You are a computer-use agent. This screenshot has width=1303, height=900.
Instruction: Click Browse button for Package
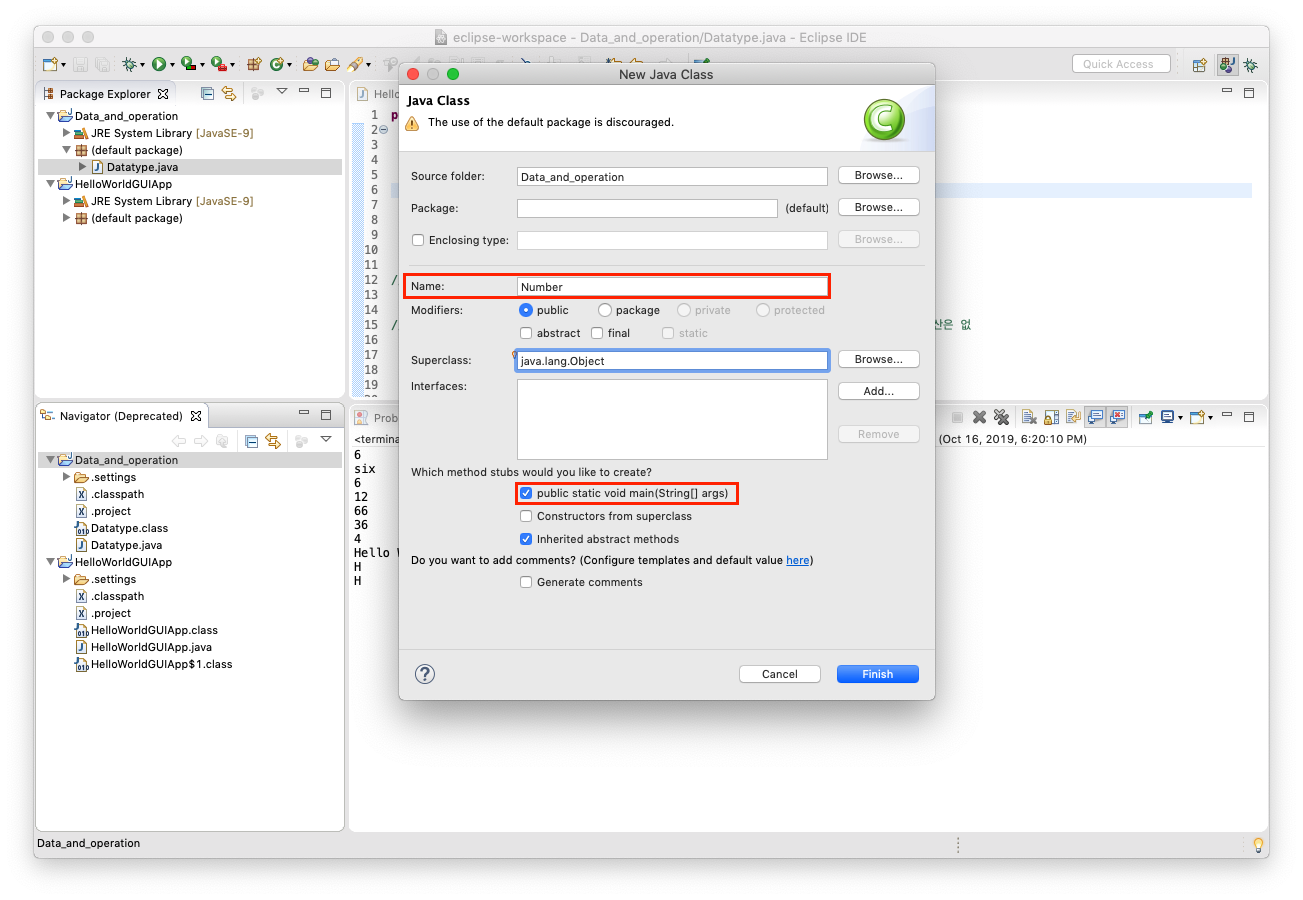coord(879,207)
